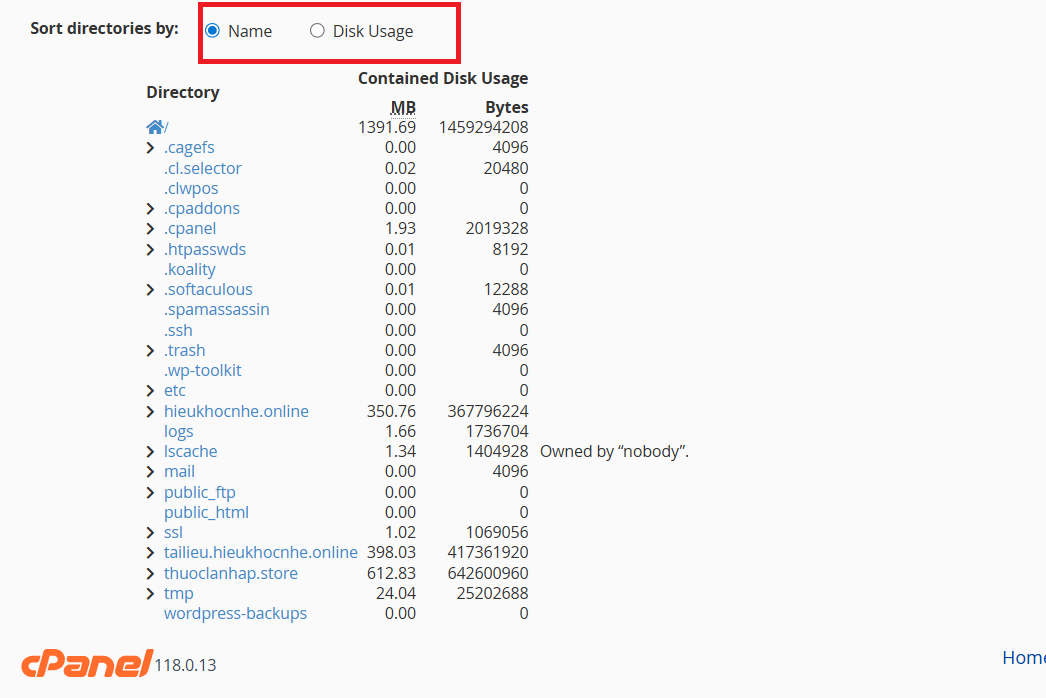1046x698 pixels.
Task: Click the MB column header abbreviation
Action: click(402, 107)
